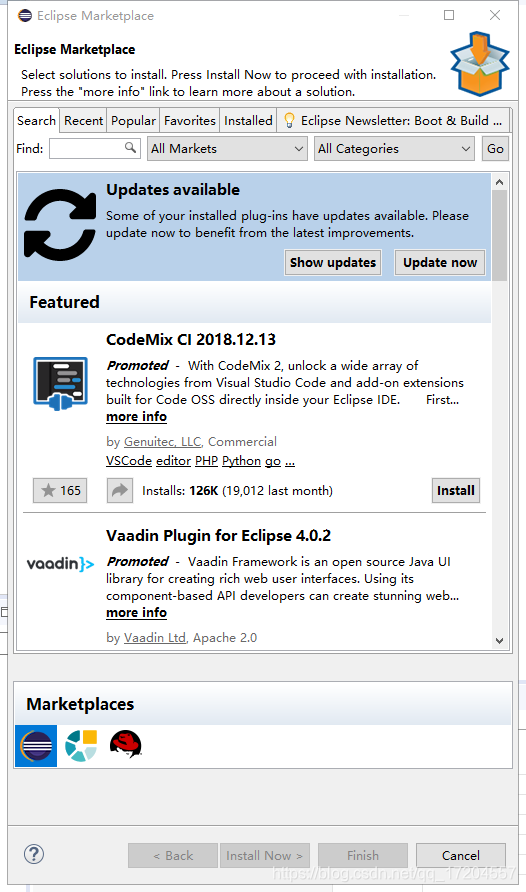Open Vaadin Plugin more info link
Screen dimensions: 526x892
(x=136, y=613)
